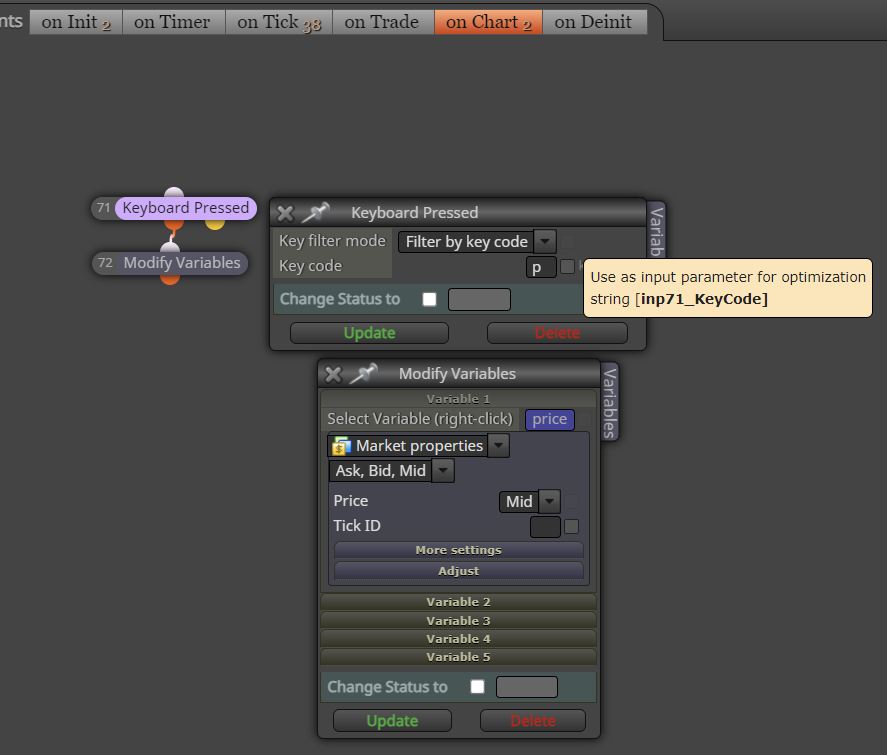Click status value field in Modify Variables
This screenshot has width=887, height=755.
[x=527, y=687]
